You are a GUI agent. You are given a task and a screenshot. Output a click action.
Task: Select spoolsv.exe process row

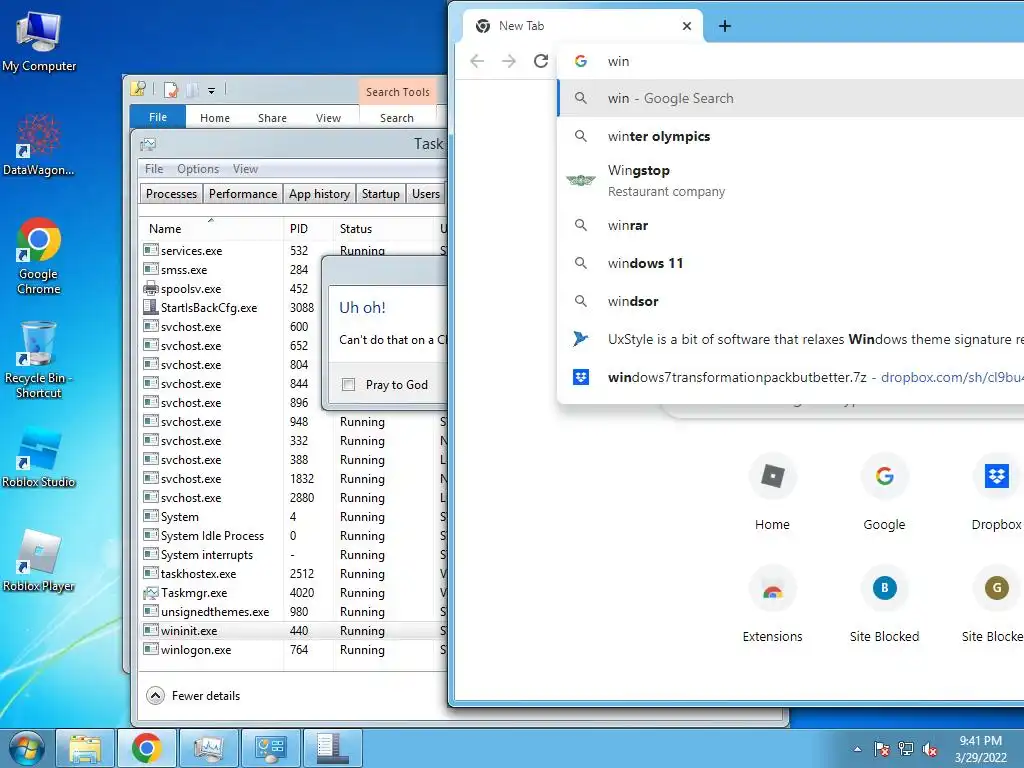point(230,289)
